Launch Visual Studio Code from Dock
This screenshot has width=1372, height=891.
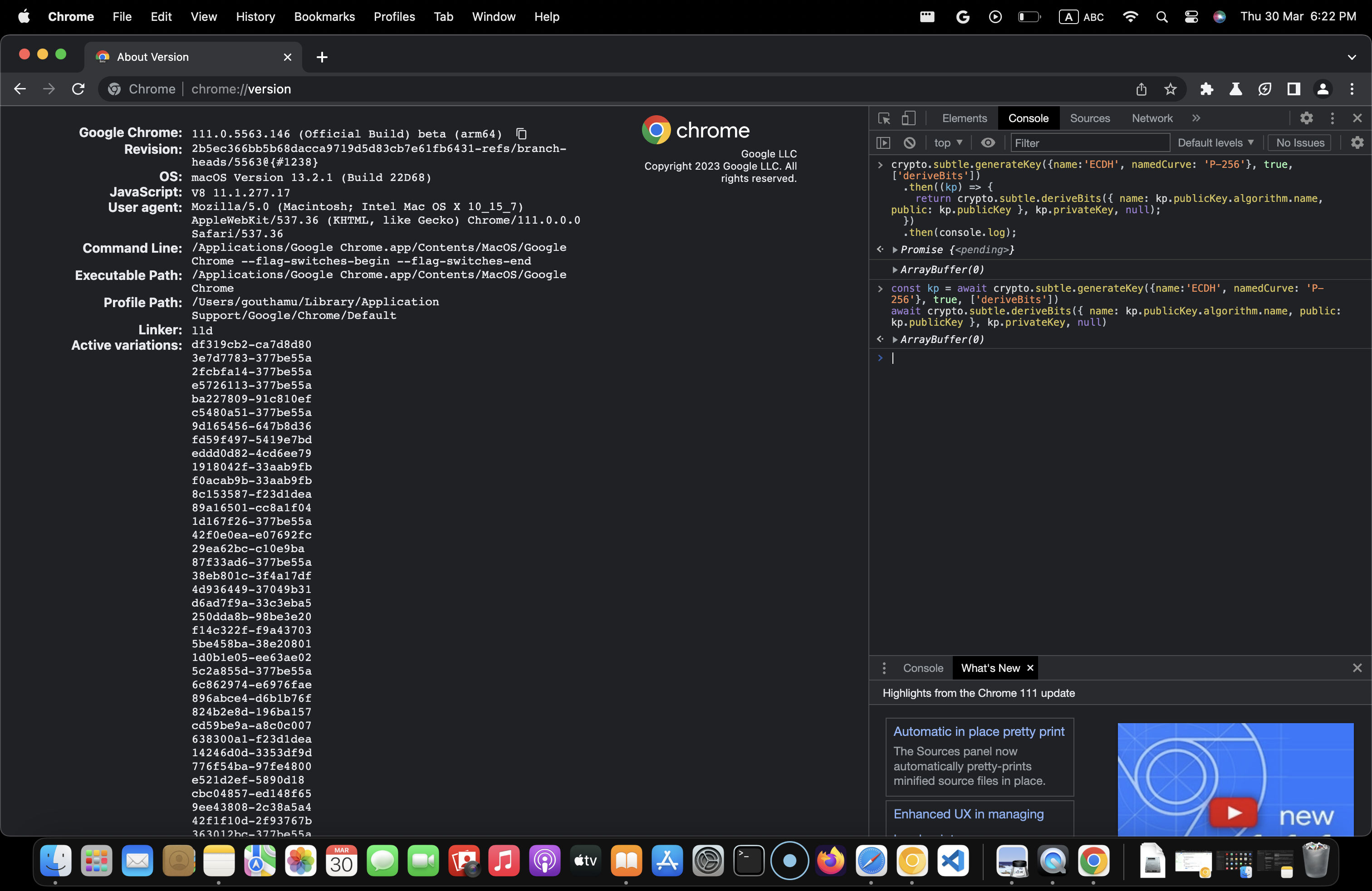tap(953, 861)
